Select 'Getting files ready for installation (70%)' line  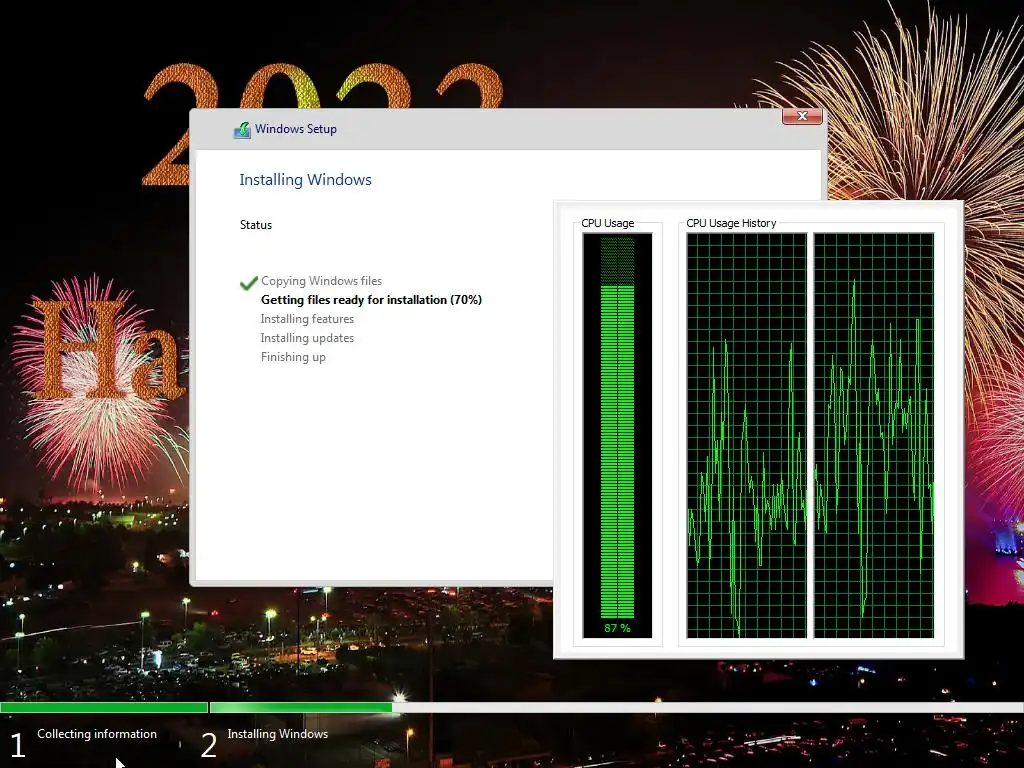click(x=371, y=300)
